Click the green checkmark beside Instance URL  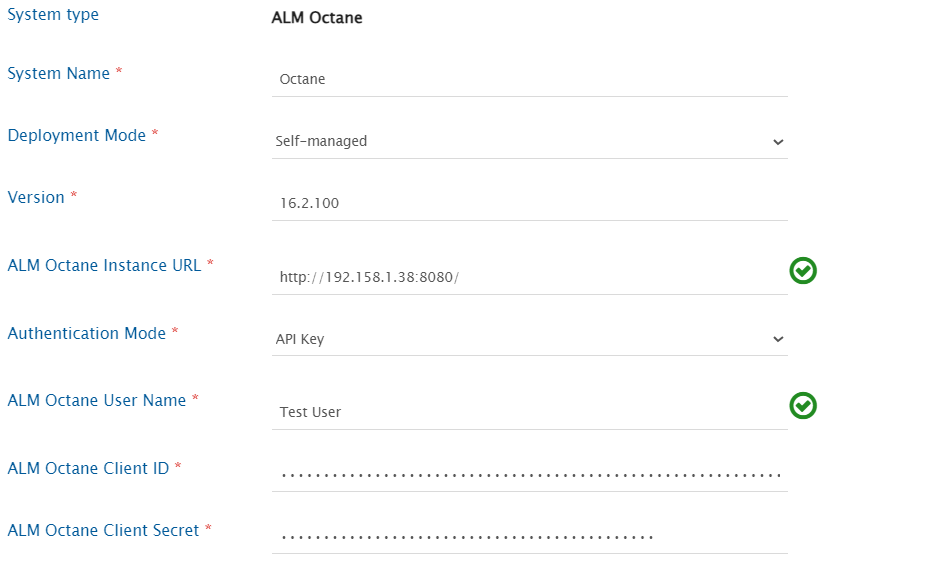[803, 270]
